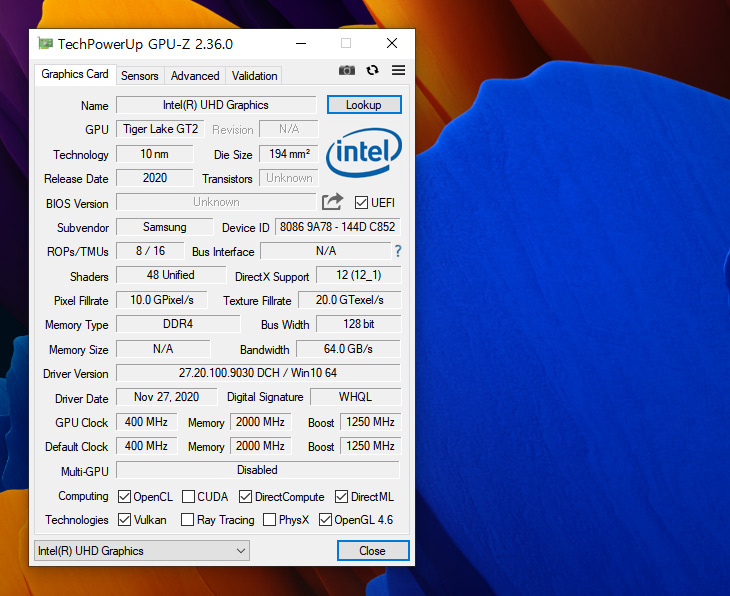
Task: Click the Default Clock value 400 MHz
Action: [146, 446]
